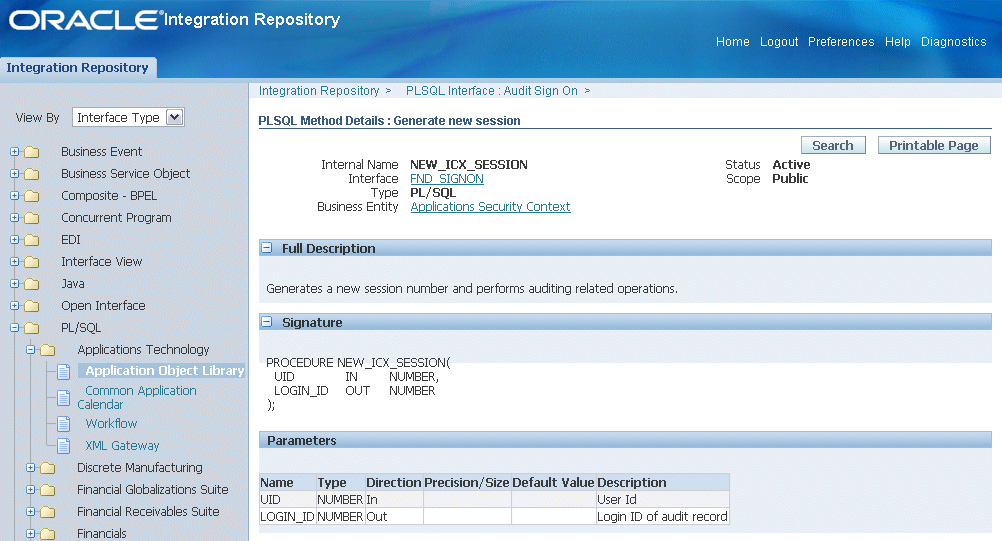Click Logout in the top navigation
The height and width of the screenshot is (541, 1002).
click(779, 42)
